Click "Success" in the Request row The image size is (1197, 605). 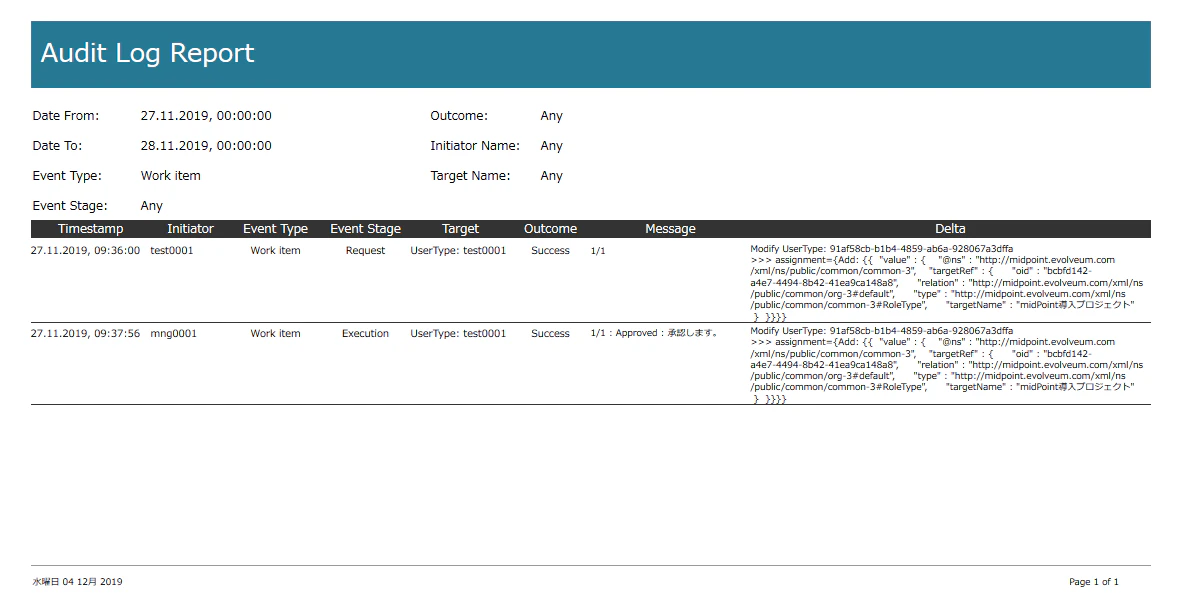[550, 250]
